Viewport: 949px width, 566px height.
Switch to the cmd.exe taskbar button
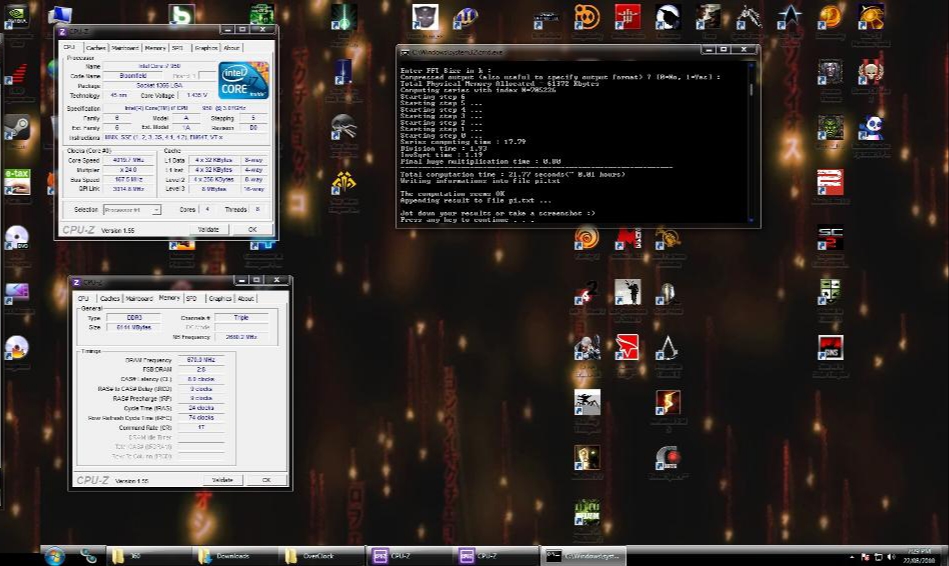583,556
